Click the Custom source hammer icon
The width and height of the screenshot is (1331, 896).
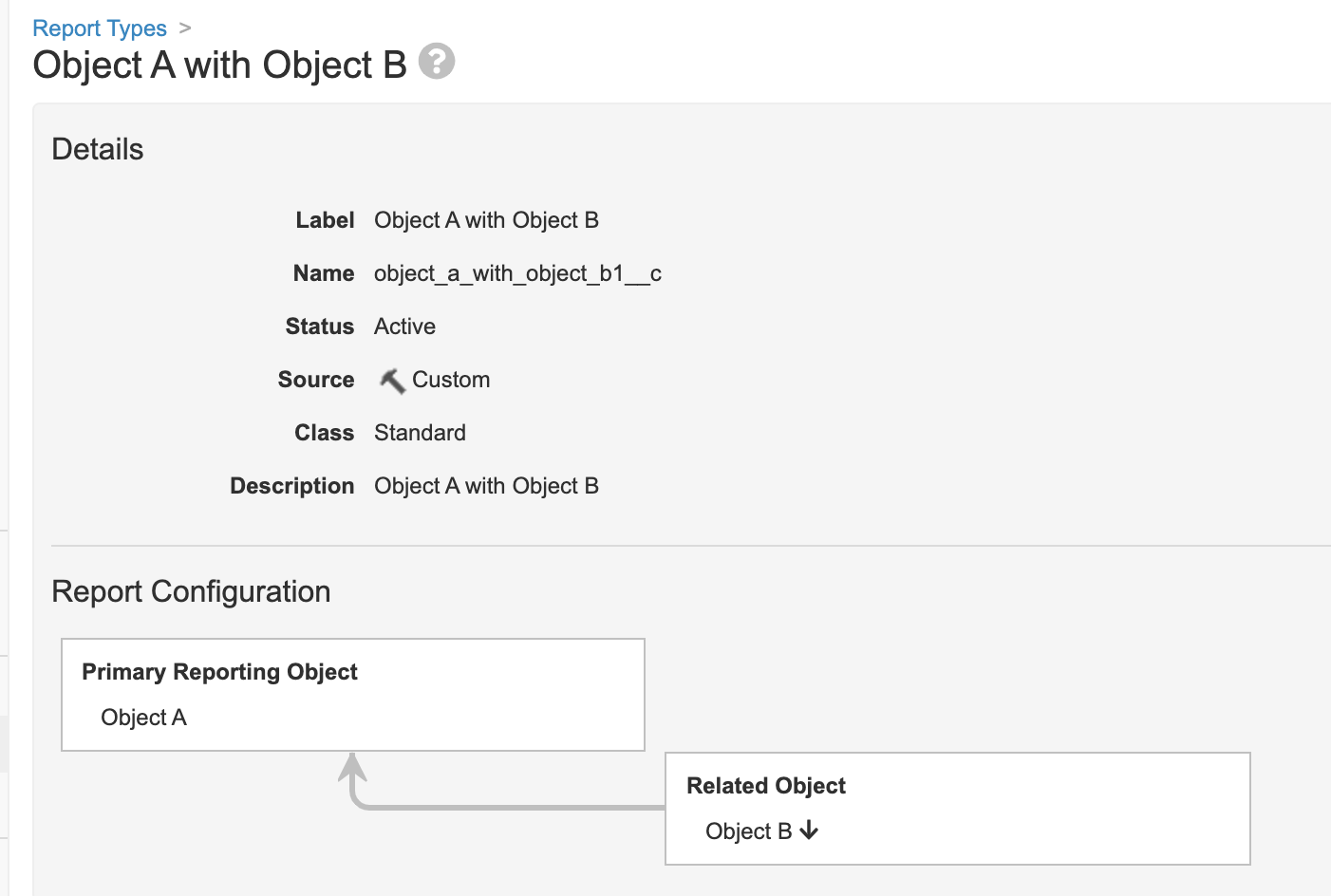coord(391,381)
